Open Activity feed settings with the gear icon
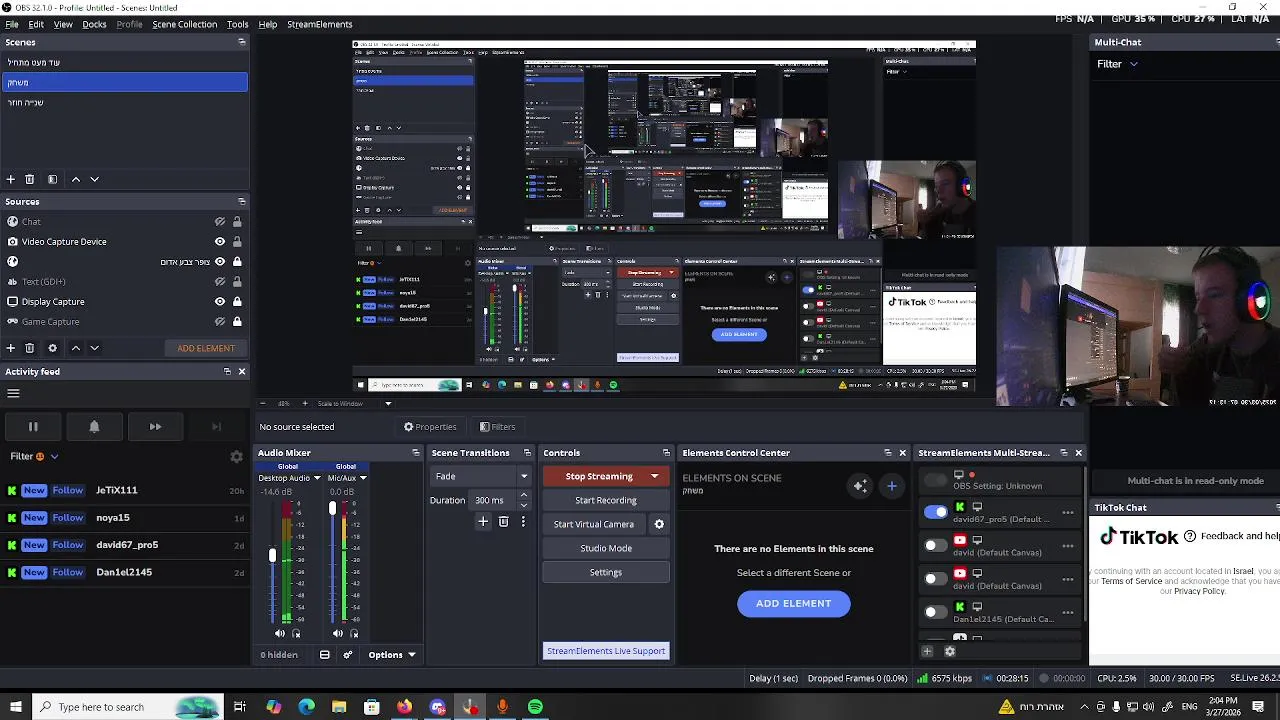Screen dimensions: 1280x720 coord(236,457)
